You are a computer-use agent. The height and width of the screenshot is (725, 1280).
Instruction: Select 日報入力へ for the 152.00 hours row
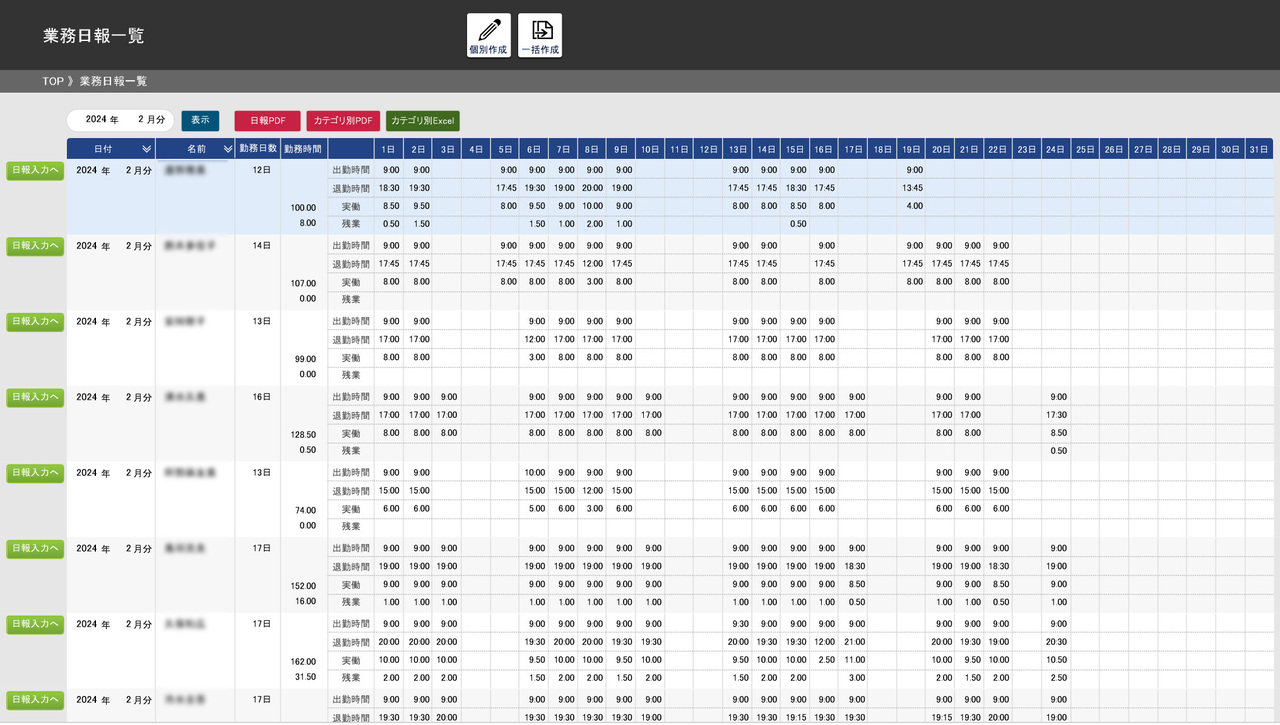point(35,548)
